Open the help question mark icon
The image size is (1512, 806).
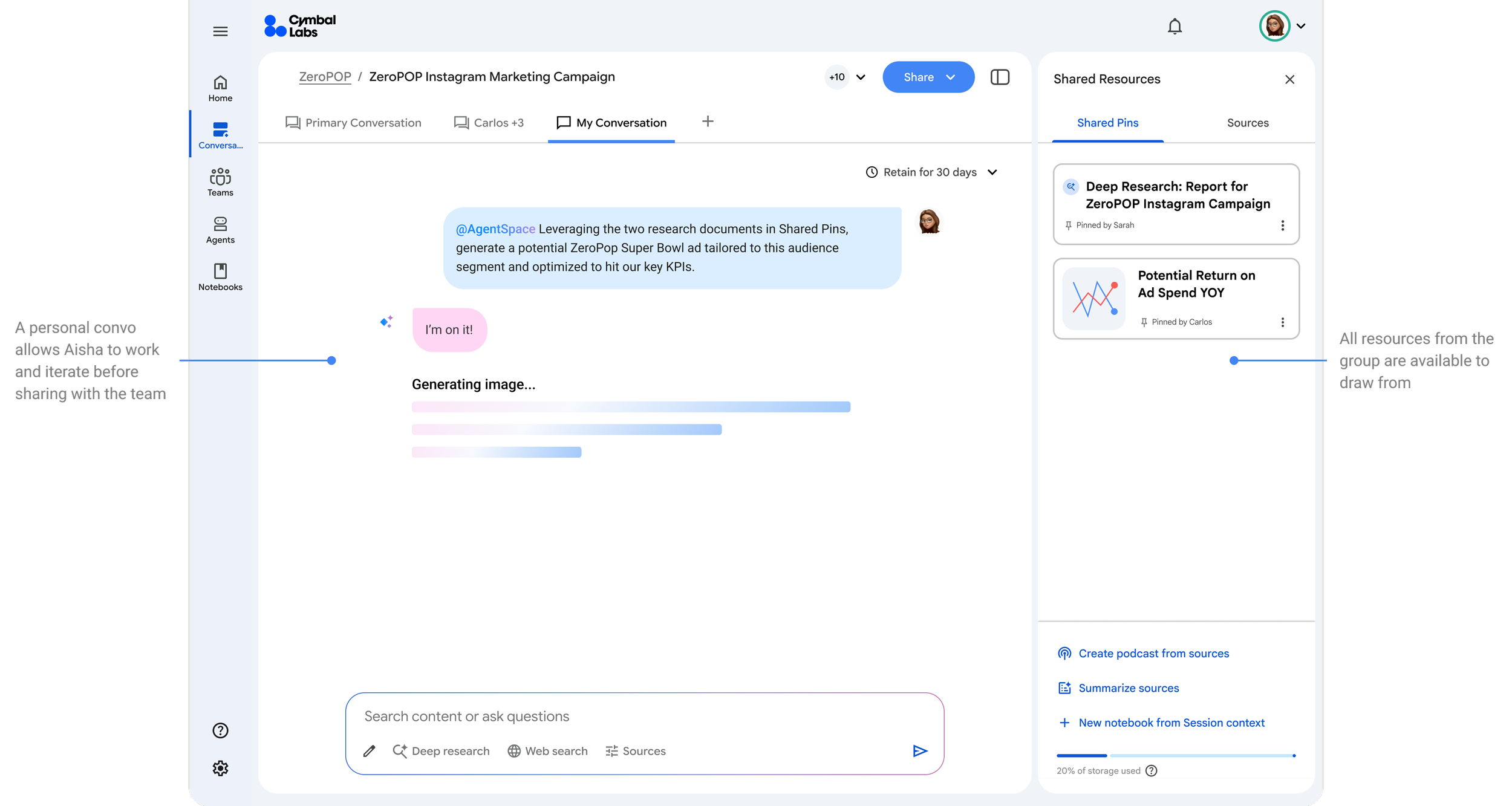click(x=220, y=730)
